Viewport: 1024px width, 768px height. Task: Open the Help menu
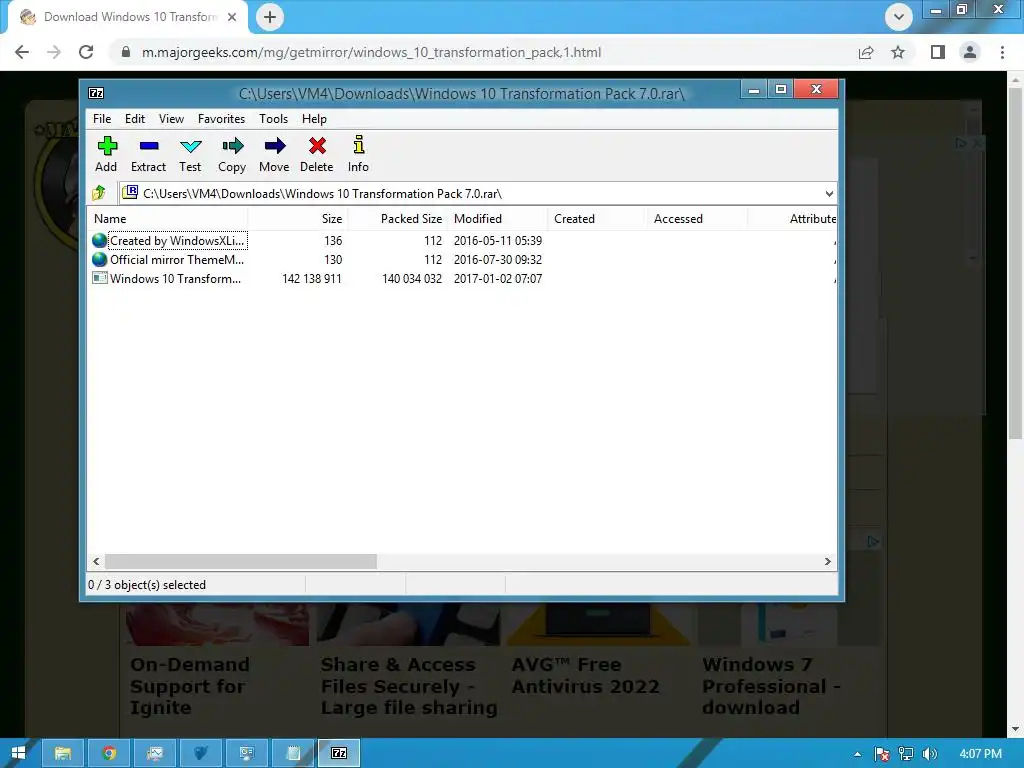click(x=314, y=119)
